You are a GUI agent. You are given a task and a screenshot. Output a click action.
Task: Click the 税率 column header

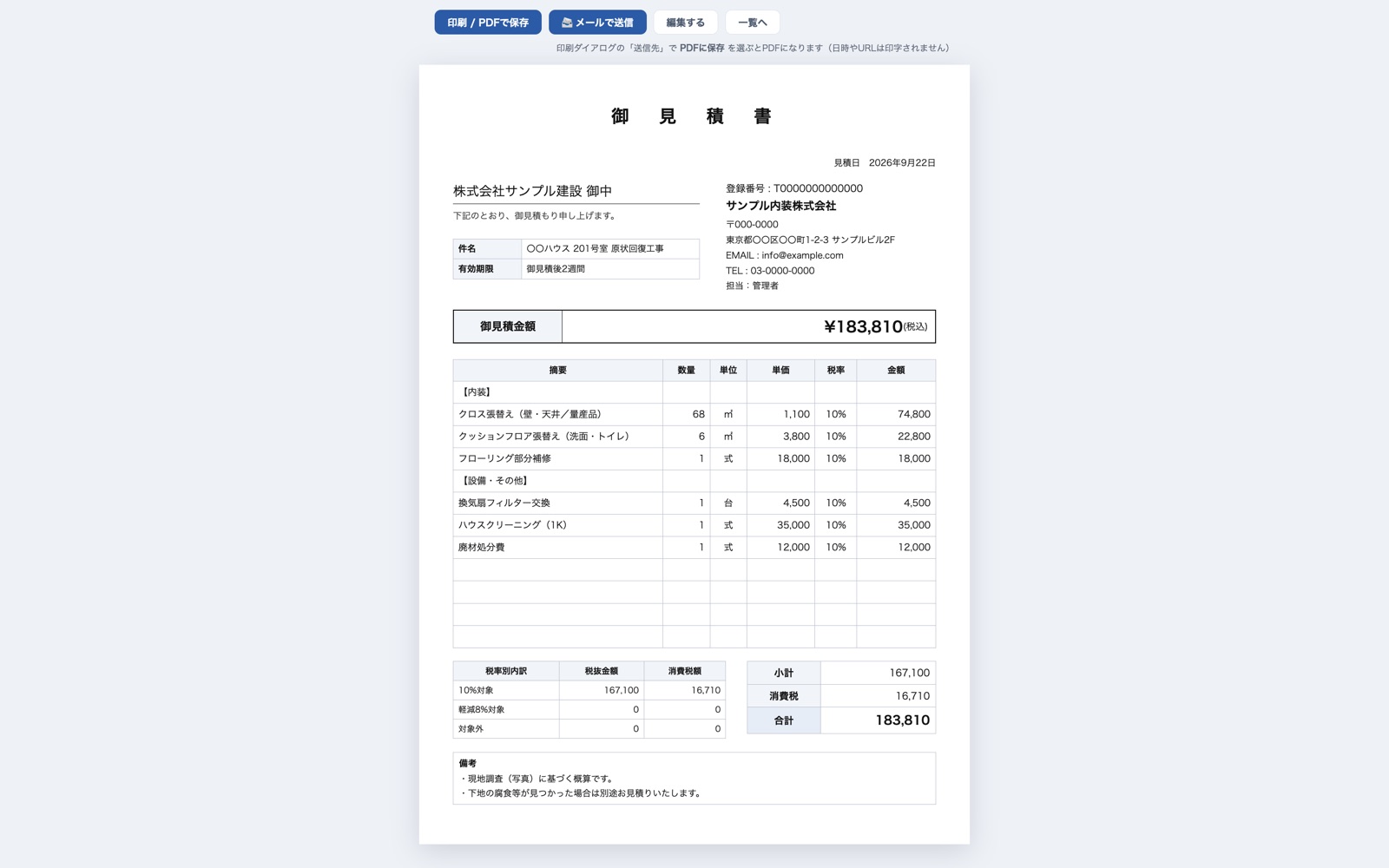pos(836,371)
